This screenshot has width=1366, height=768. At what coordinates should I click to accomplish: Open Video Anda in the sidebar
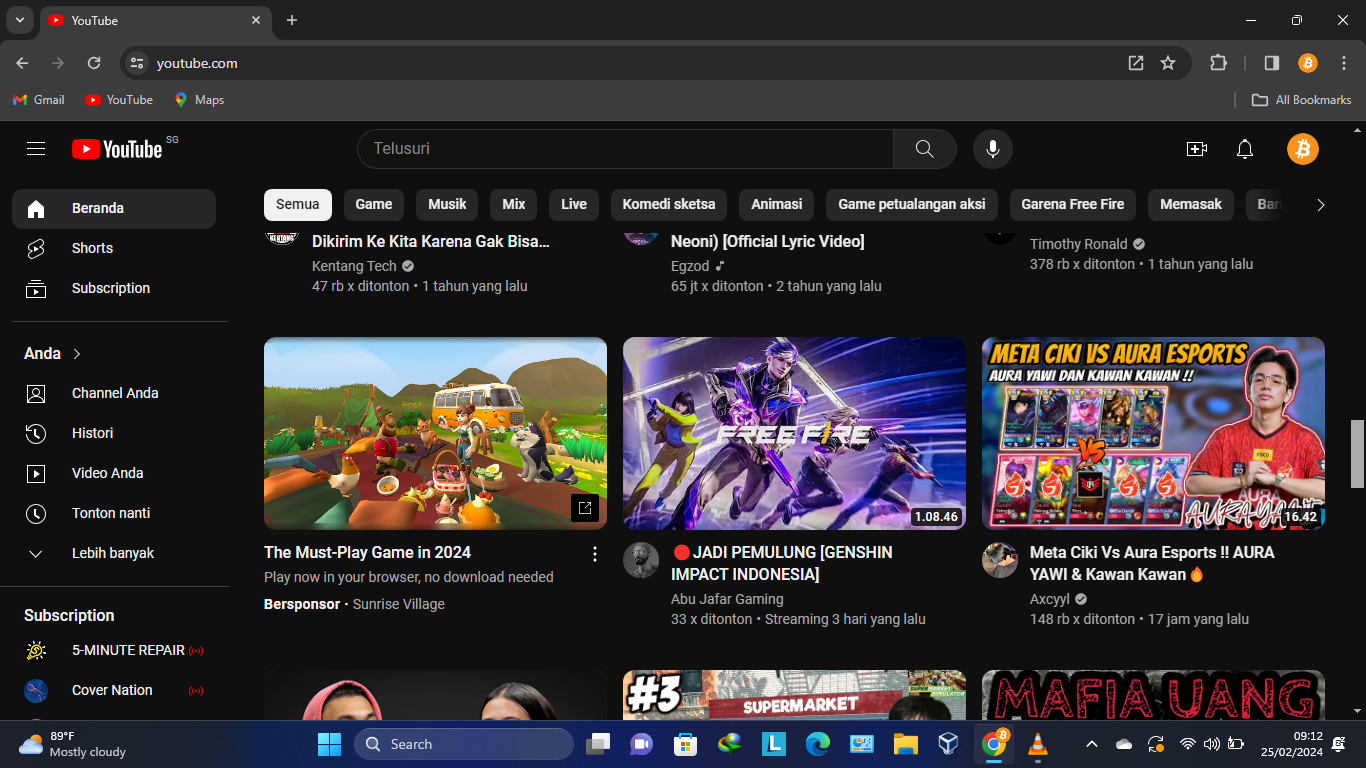114,473
